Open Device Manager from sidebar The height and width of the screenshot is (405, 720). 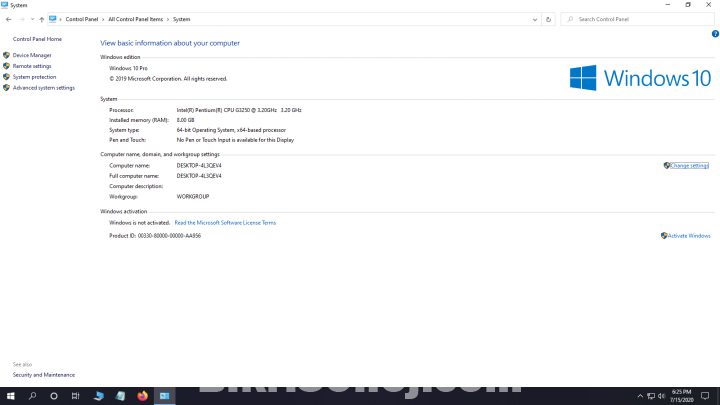tap(32, 55)
